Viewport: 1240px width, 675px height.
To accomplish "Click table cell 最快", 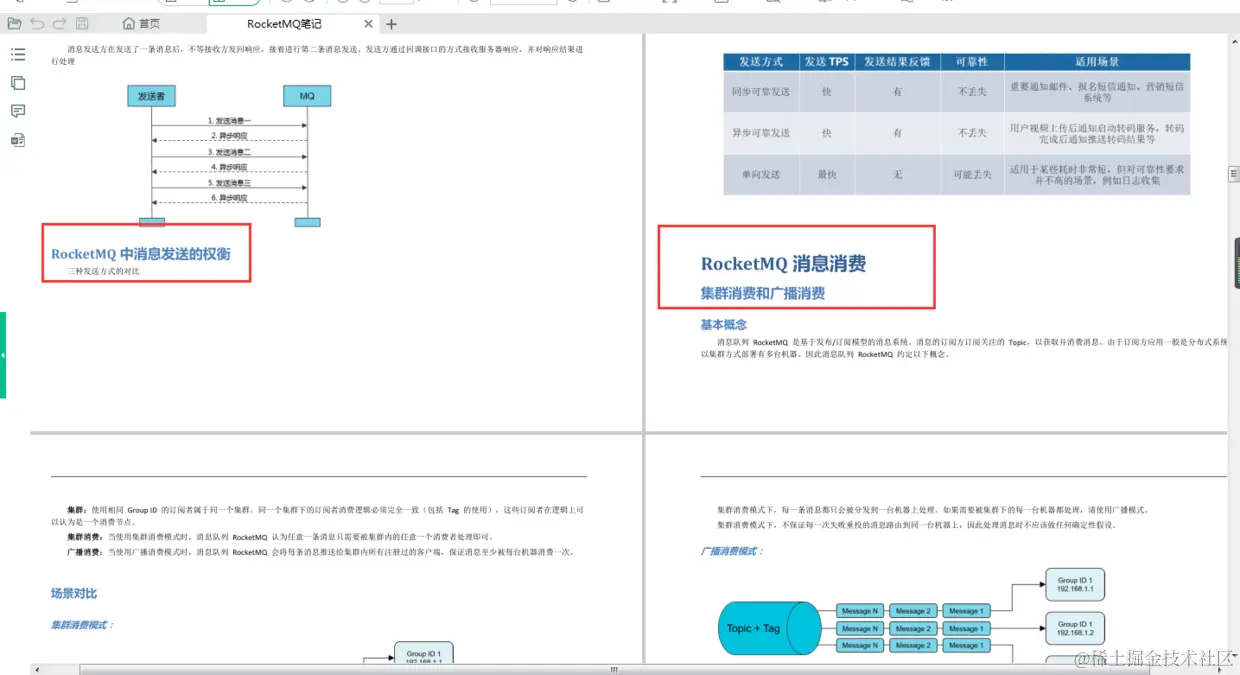I will (x=826, y=174).
